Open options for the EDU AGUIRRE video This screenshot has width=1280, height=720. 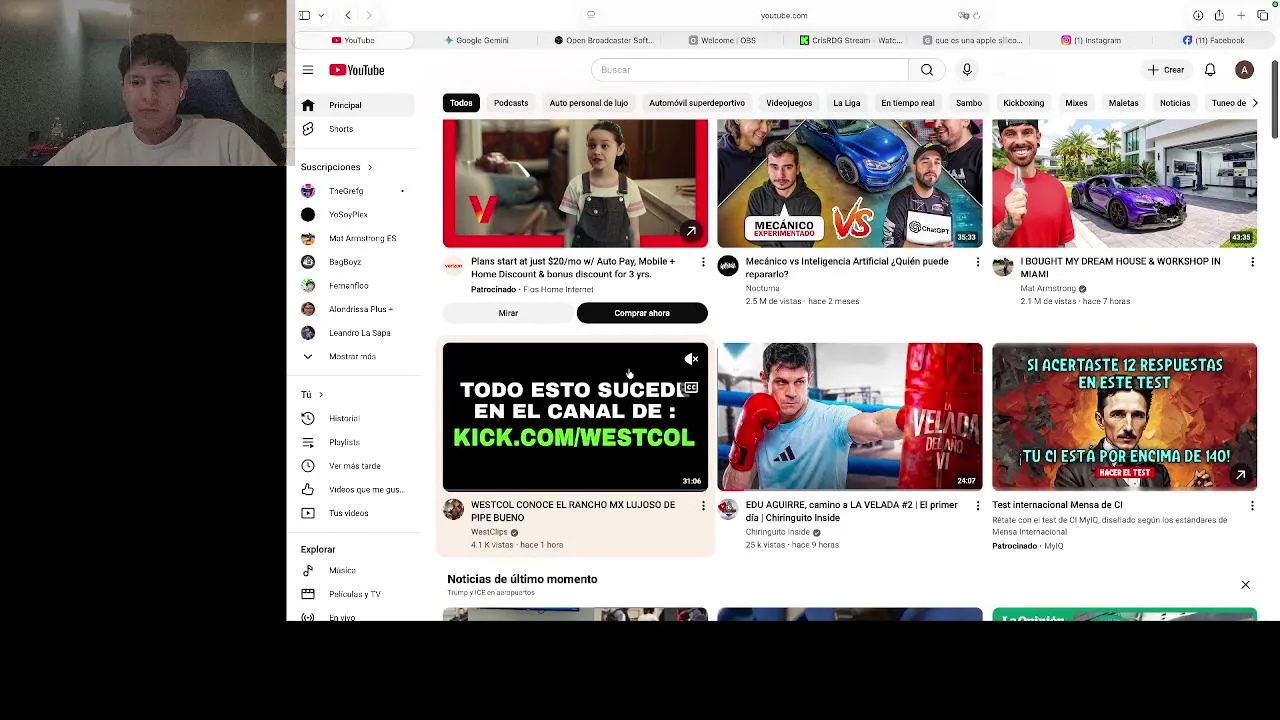[x=978, y=507]
